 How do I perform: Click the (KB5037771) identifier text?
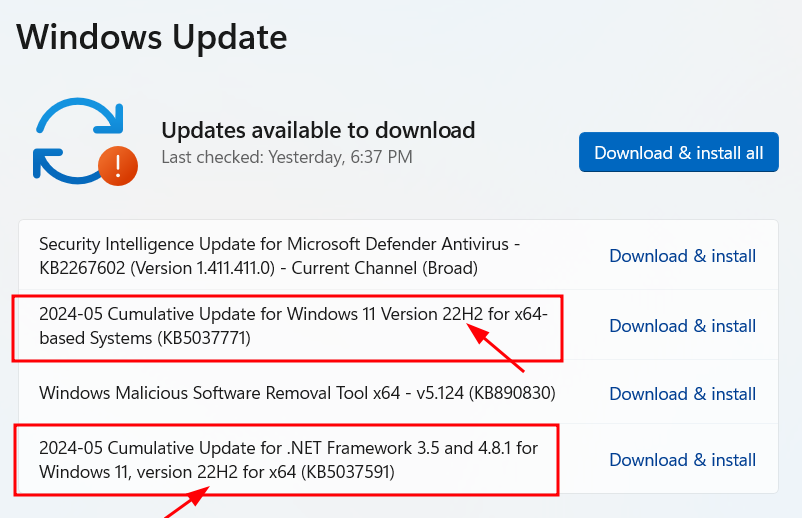click(203, 338)
